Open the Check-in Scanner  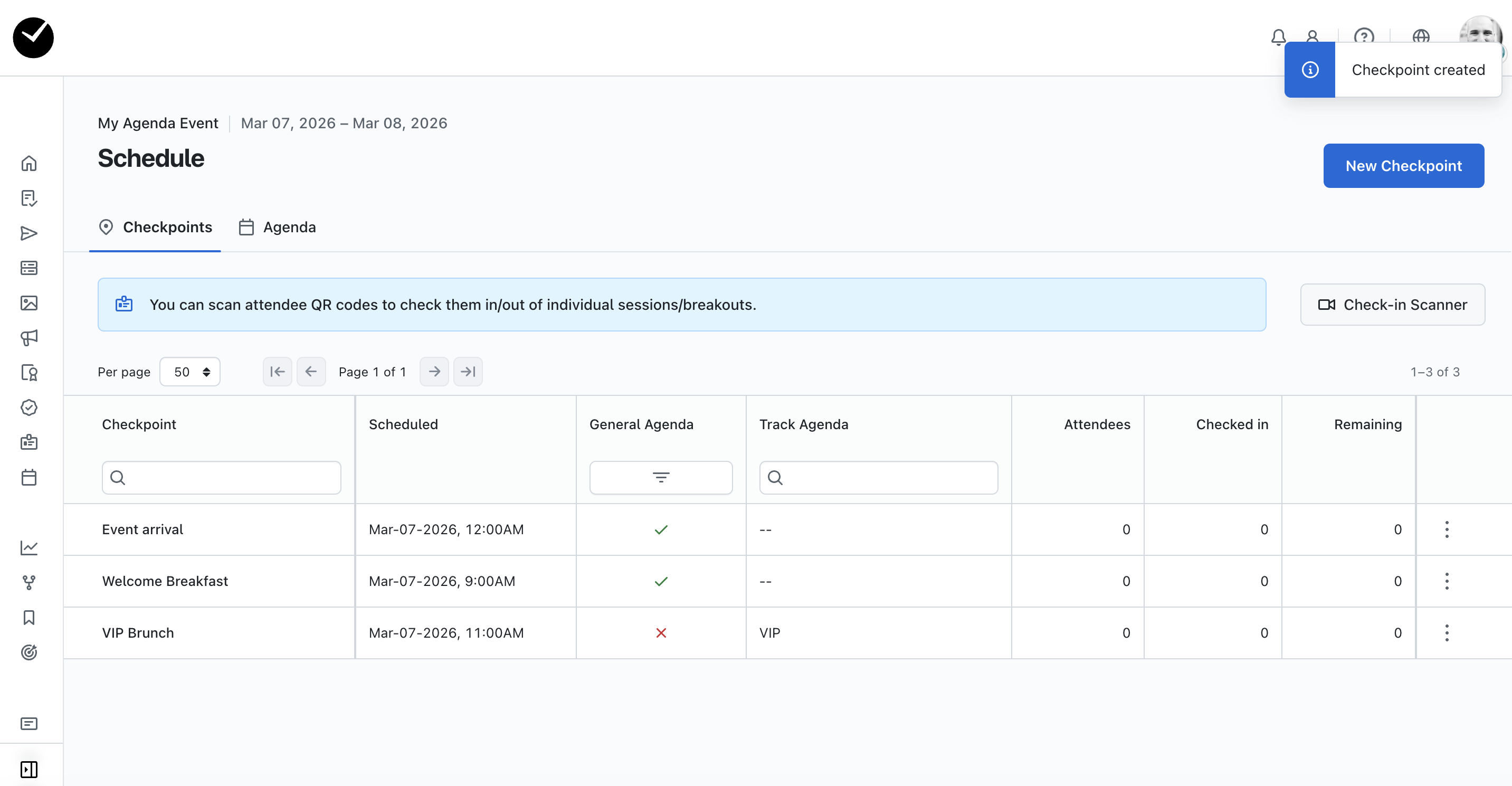(1392, 305)
